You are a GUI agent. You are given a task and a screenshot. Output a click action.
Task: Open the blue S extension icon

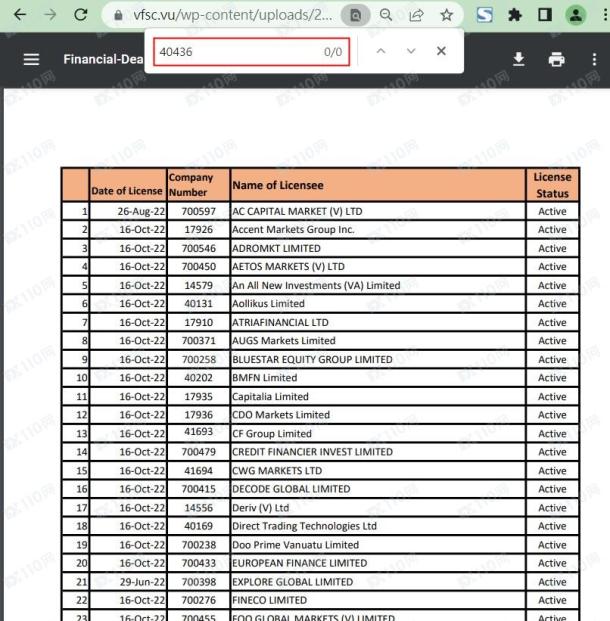[x=485, y=15]
